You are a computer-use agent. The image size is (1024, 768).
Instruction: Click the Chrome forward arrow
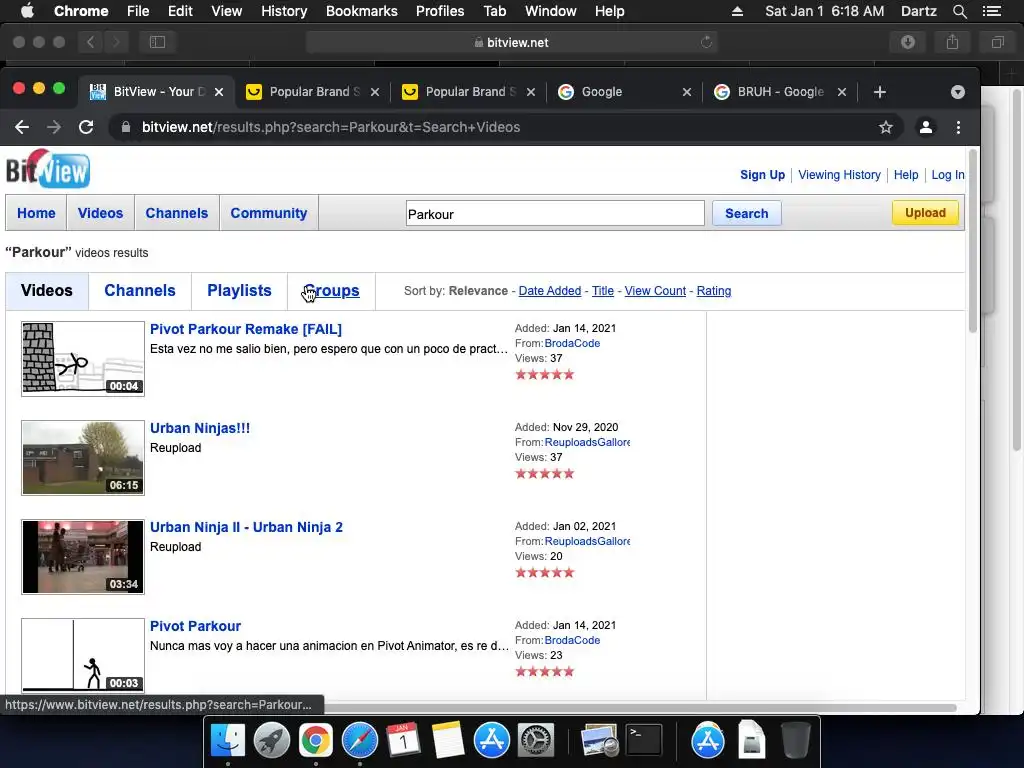click(54, 127)
